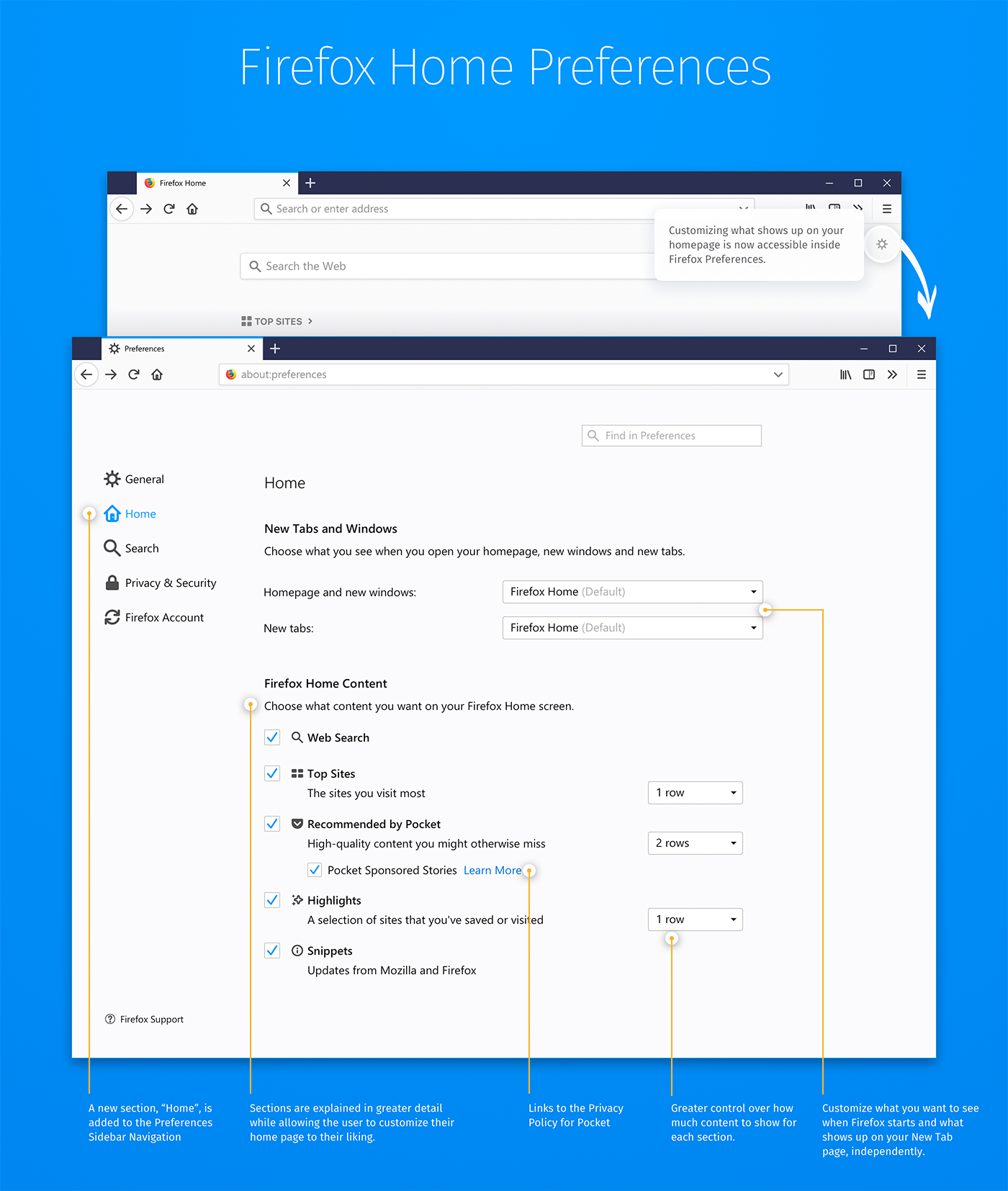Uncheck the Highlights checkbox

click(272, 900)
